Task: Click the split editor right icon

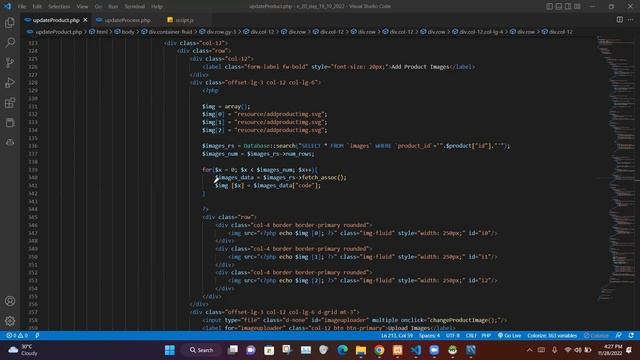Action: click(620, 20)
